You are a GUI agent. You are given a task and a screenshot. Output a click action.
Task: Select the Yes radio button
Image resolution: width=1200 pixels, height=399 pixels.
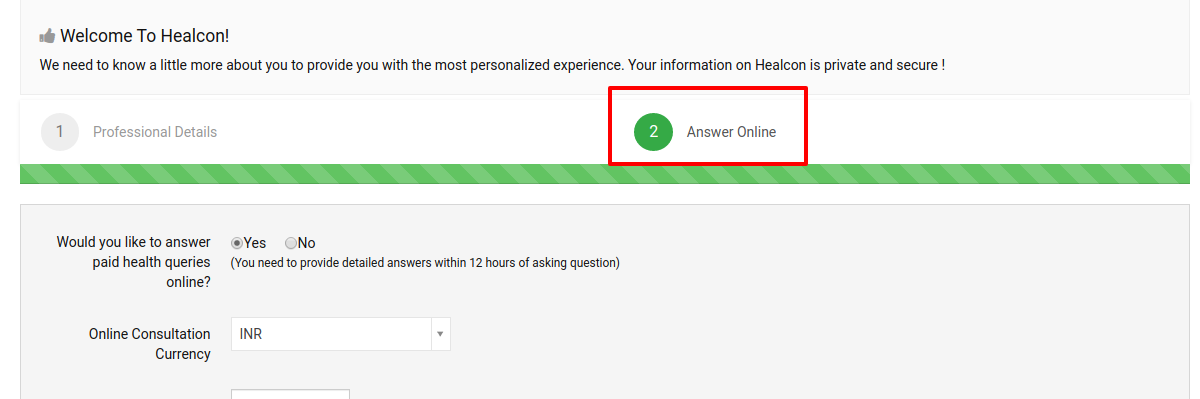(x=237, y=243)
